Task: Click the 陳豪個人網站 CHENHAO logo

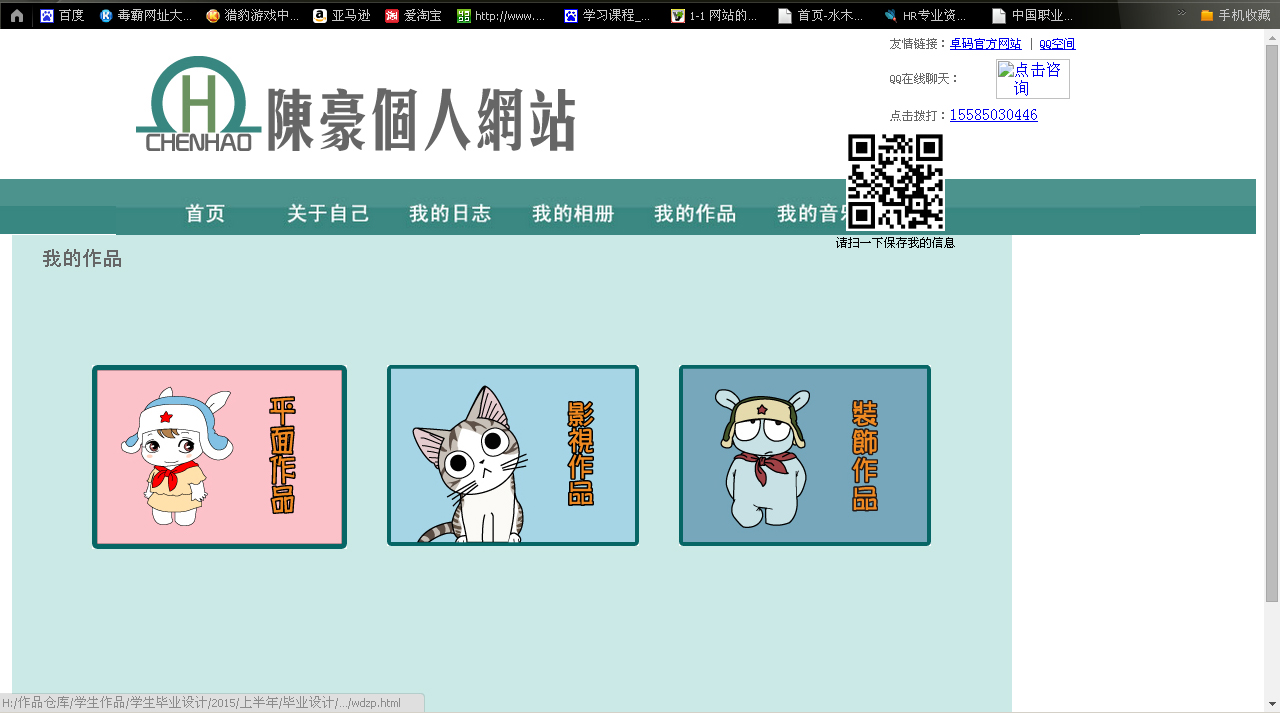Action: (356, 105)
